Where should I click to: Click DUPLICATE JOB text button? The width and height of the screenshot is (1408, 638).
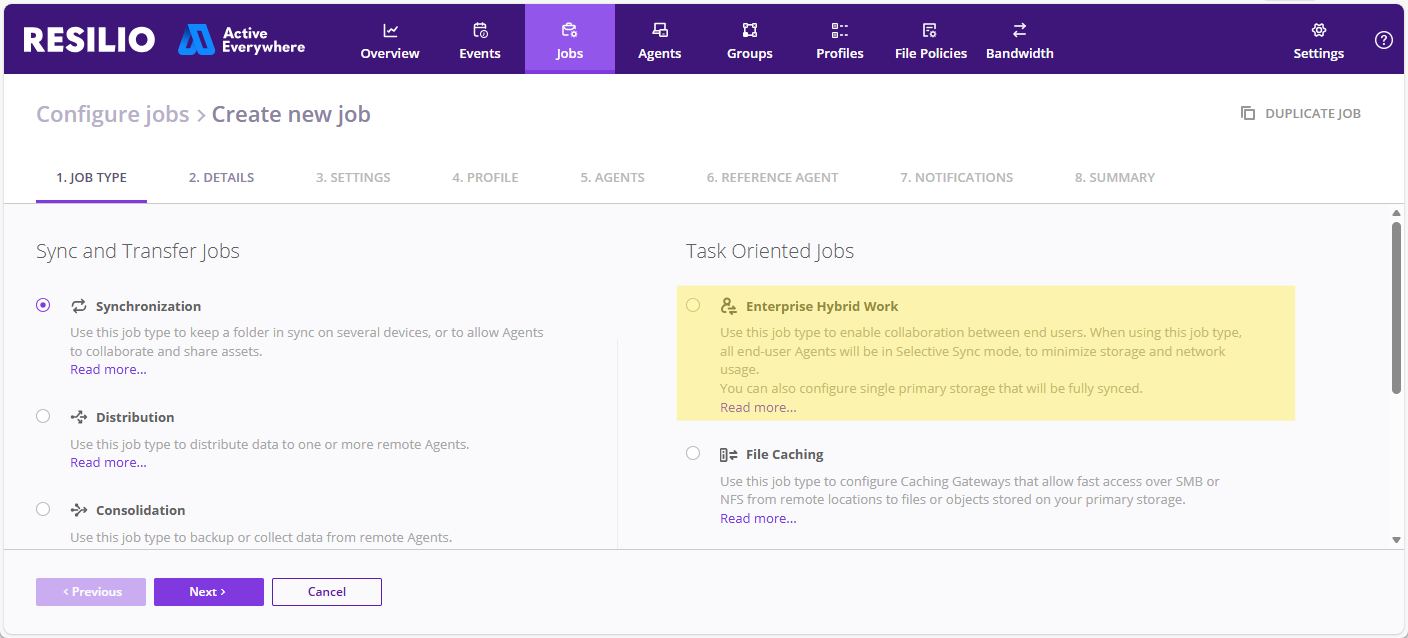click(1313, 113)
